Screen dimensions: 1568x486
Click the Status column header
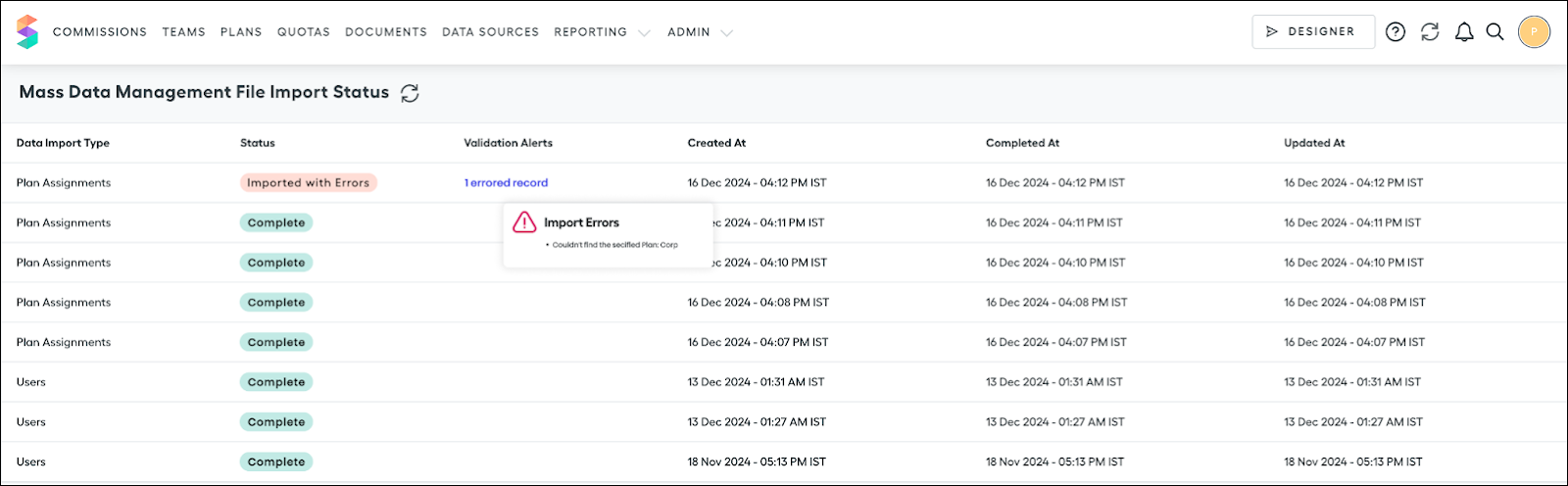[x=258, y=143]
